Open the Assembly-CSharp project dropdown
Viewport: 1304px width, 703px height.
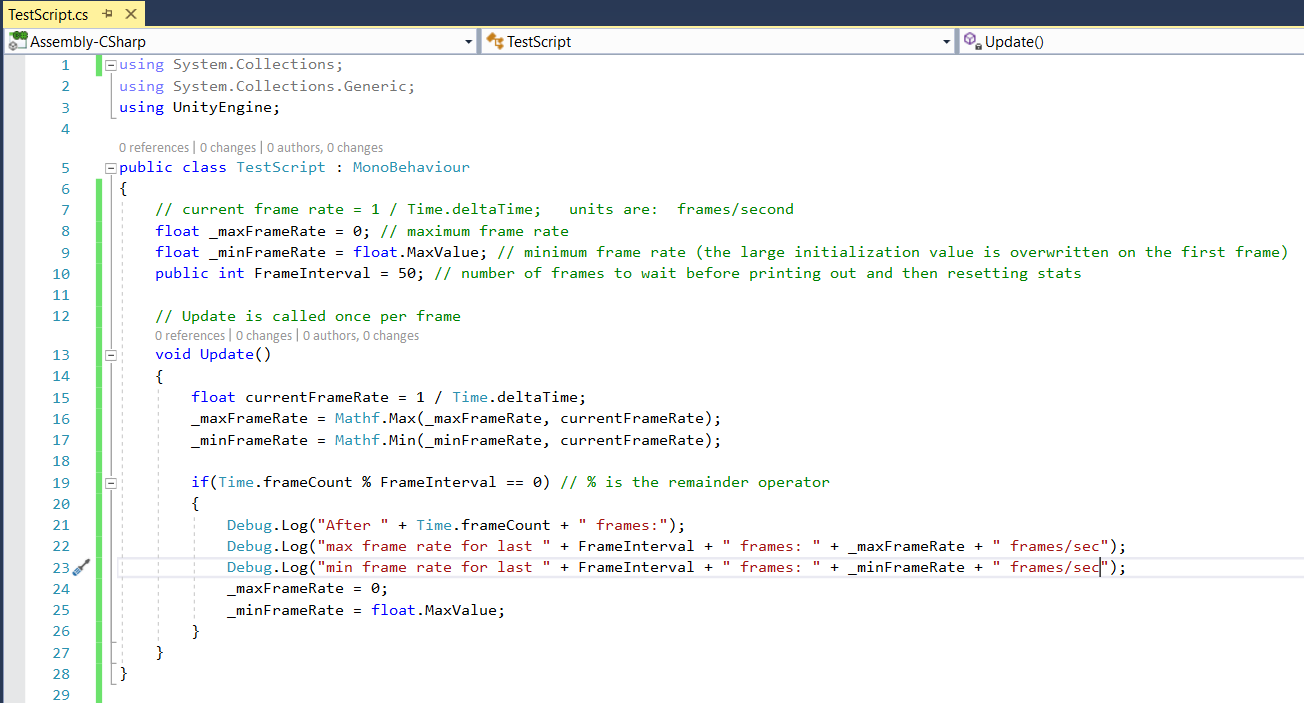pos(241,41)
